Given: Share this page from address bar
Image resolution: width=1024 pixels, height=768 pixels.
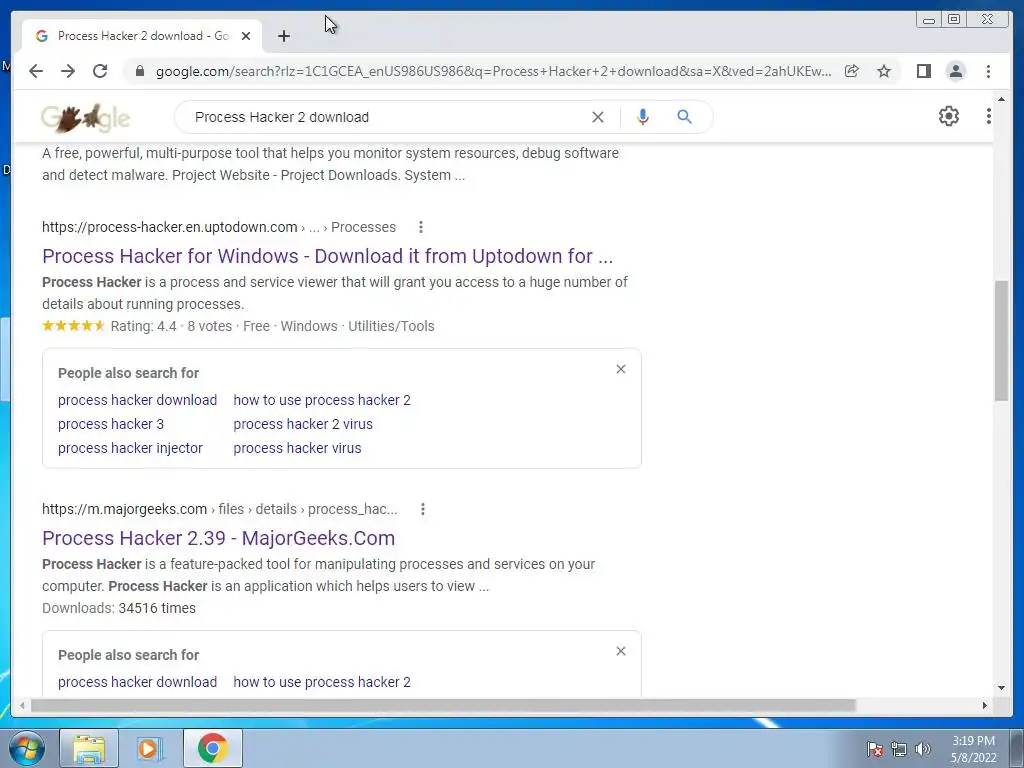Looking at the screenshot, I should click(852, 71).
